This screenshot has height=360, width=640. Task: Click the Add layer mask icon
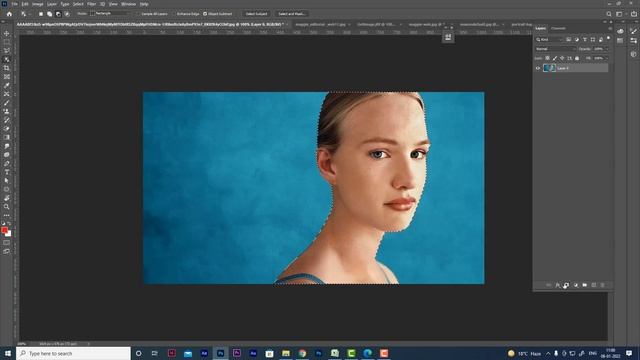coord(567,285)
